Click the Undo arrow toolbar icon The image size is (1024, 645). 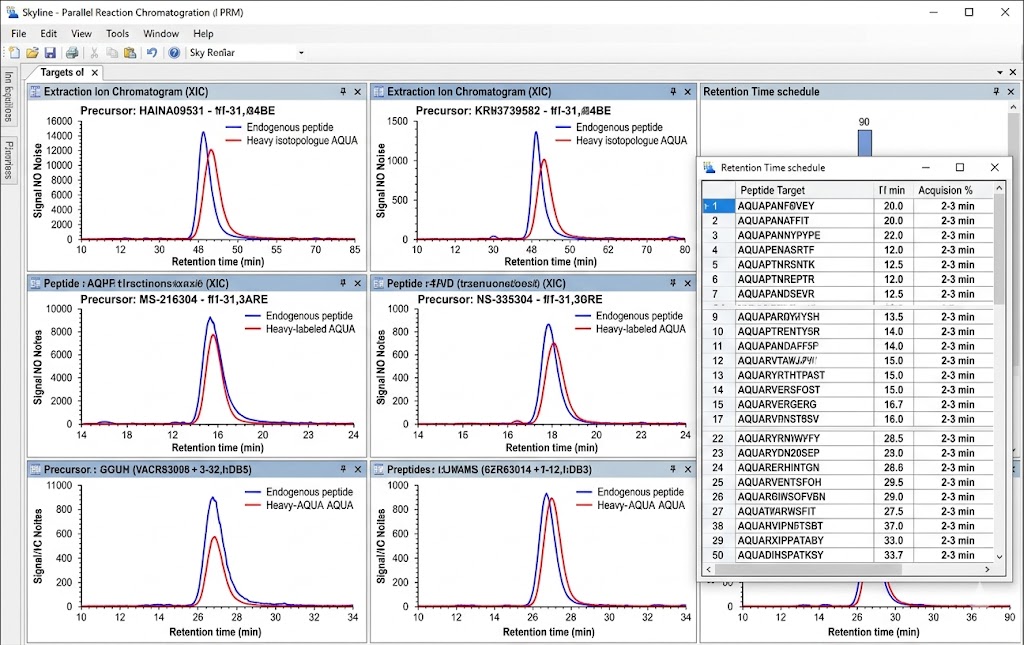(x=152, y=53)
